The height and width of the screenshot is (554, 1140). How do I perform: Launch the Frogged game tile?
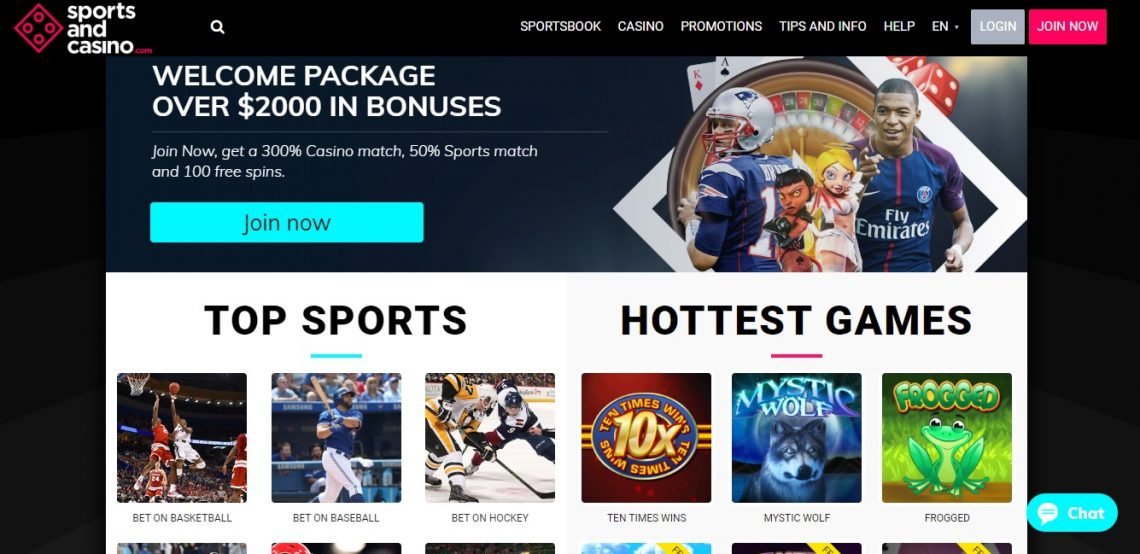tap(947, 438)
